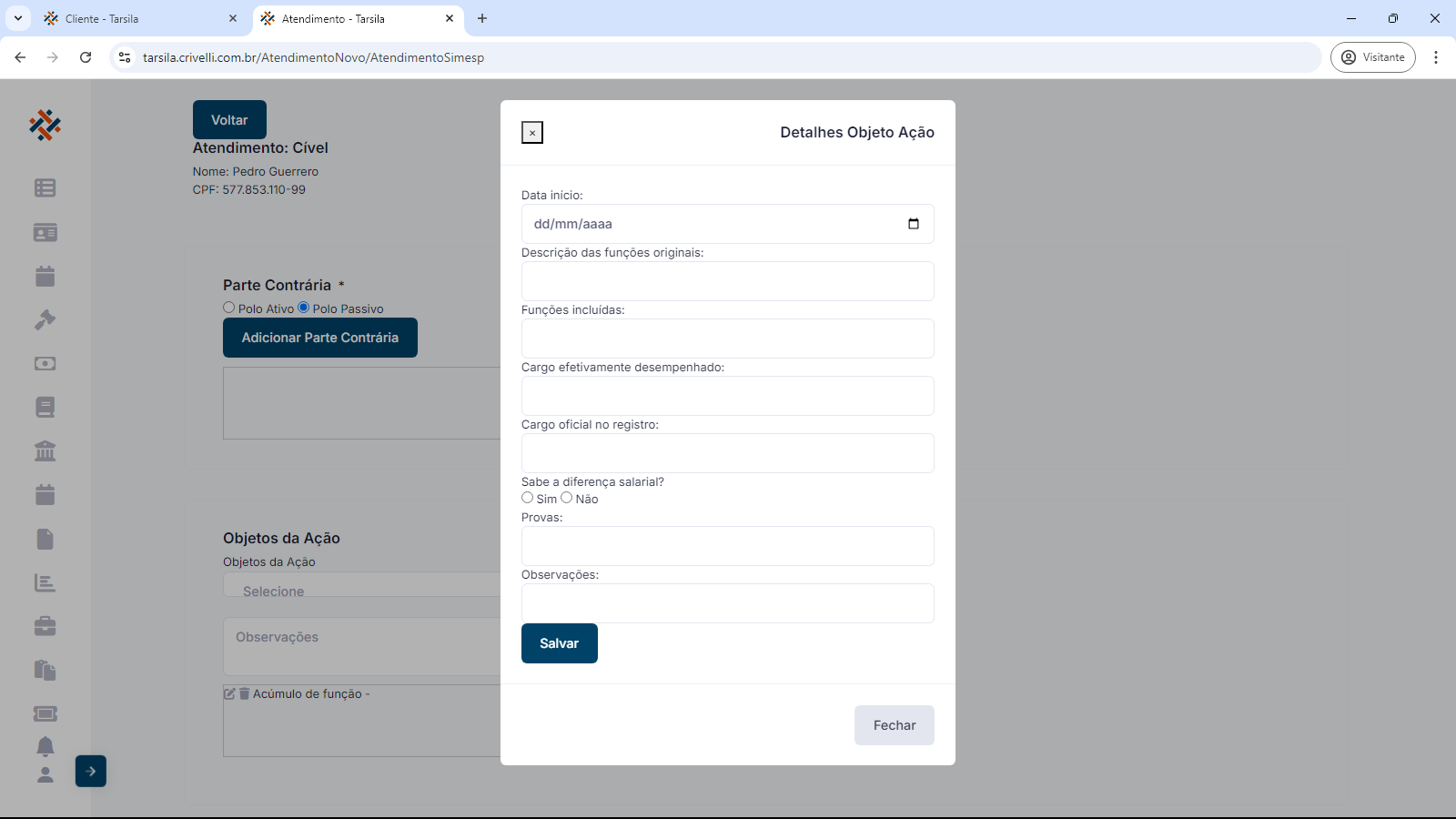Open the Data início calendar picker
The height and width of the screenshot is (819, 1456).
(914, 224)
